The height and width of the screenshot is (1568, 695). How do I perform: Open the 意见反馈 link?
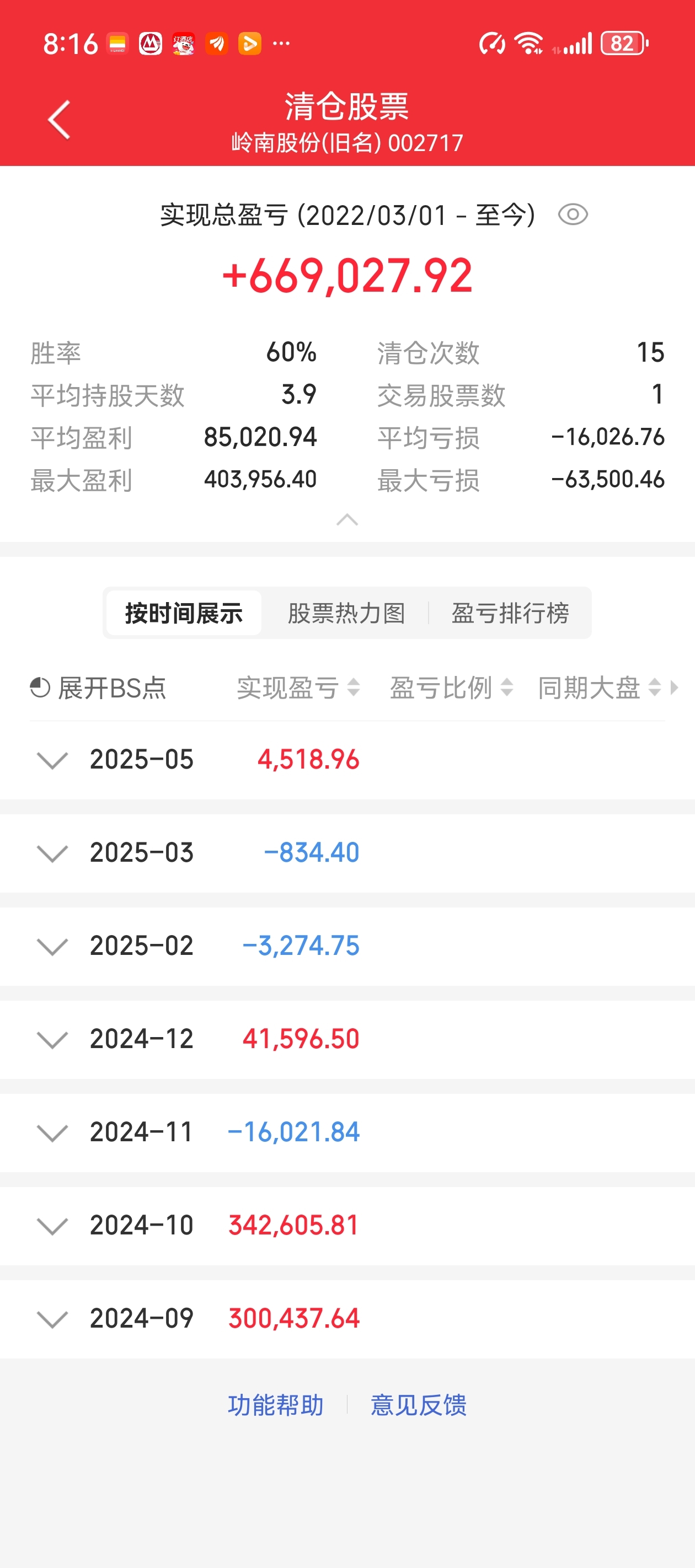[419, 1405]
